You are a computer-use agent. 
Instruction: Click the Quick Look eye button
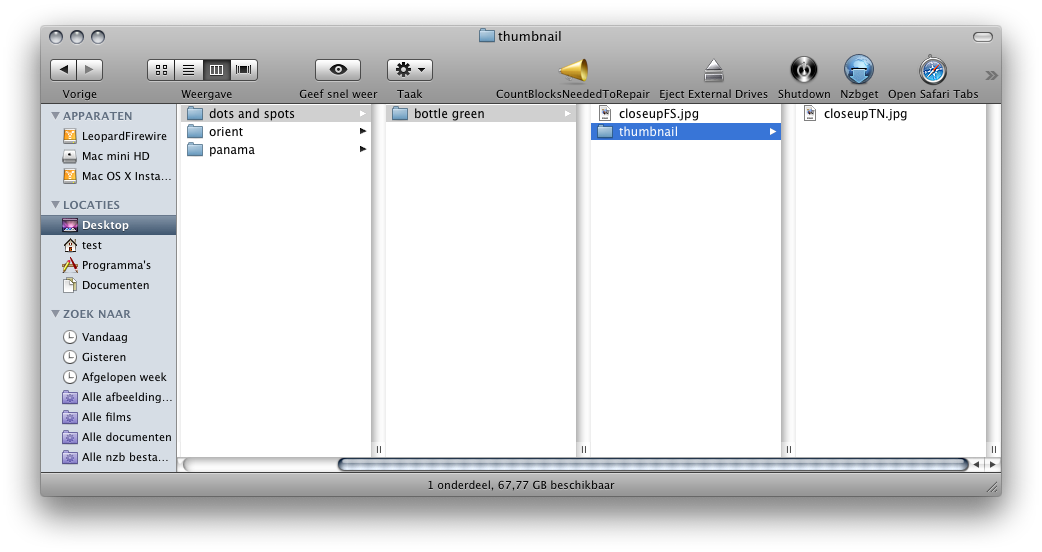[338, 69]
